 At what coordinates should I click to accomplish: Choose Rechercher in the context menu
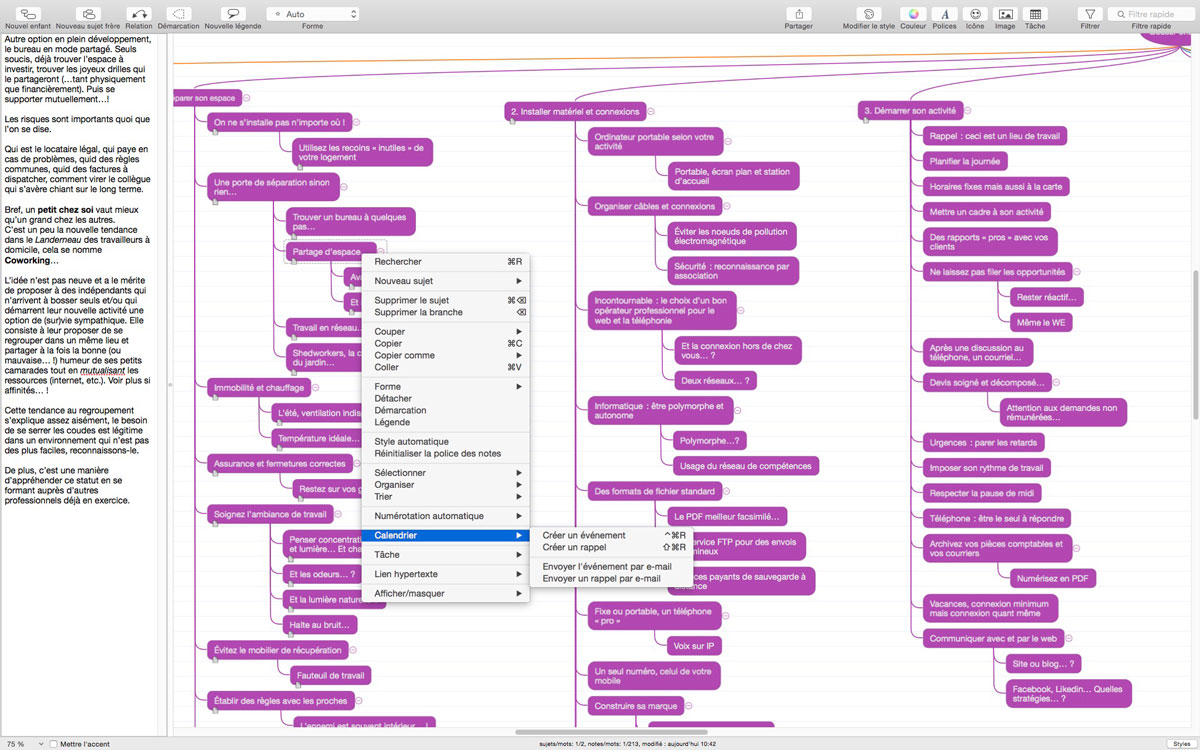[446, 262]
